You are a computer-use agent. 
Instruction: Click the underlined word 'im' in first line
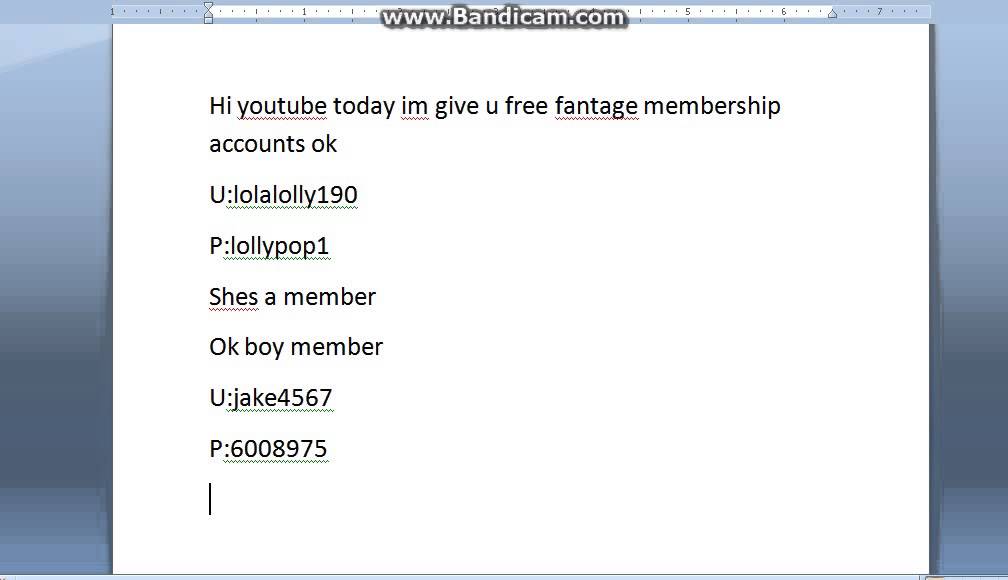pos(415,105)
